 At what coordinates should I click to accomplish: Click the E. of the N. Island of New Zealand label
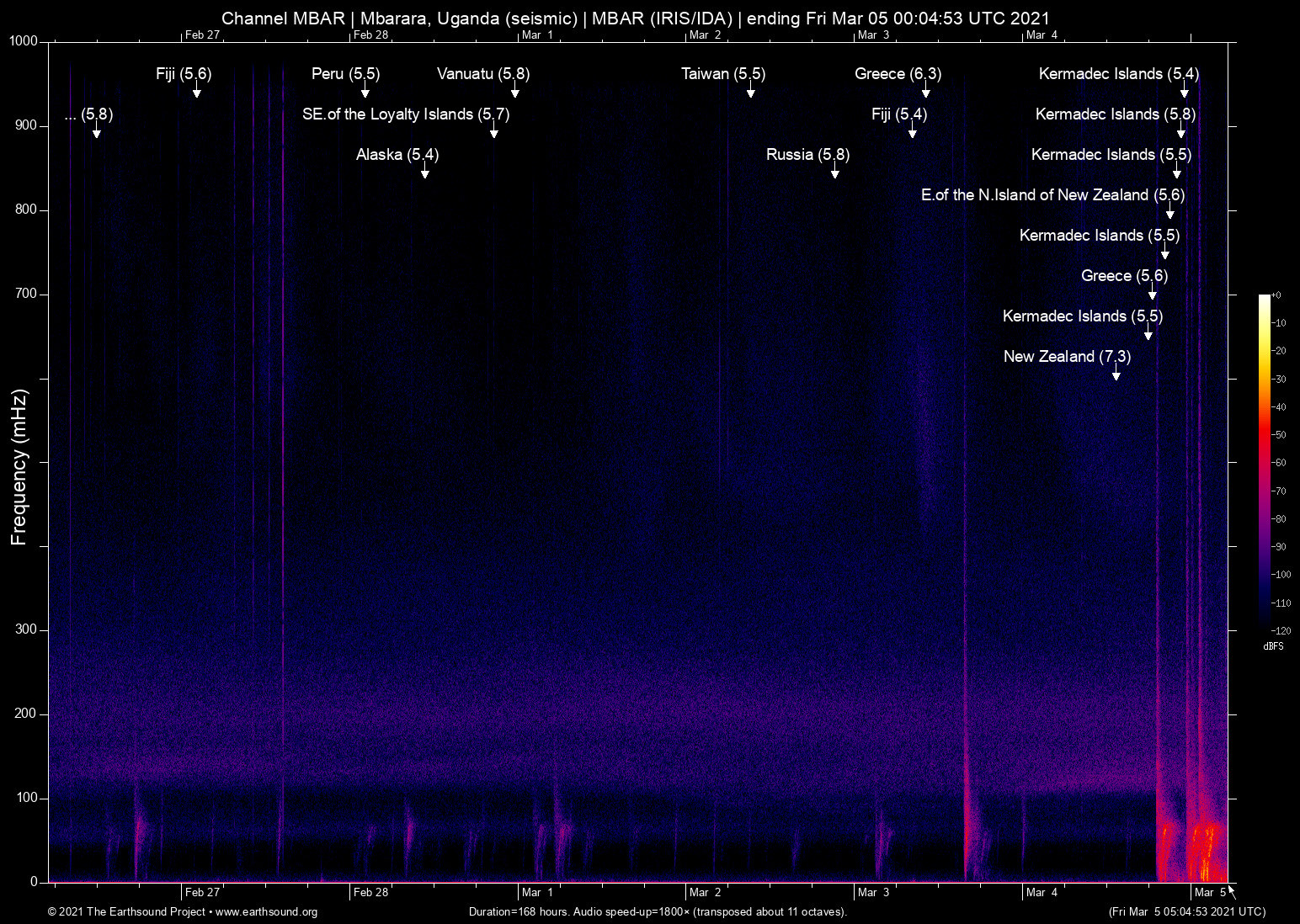point(1052,195)
